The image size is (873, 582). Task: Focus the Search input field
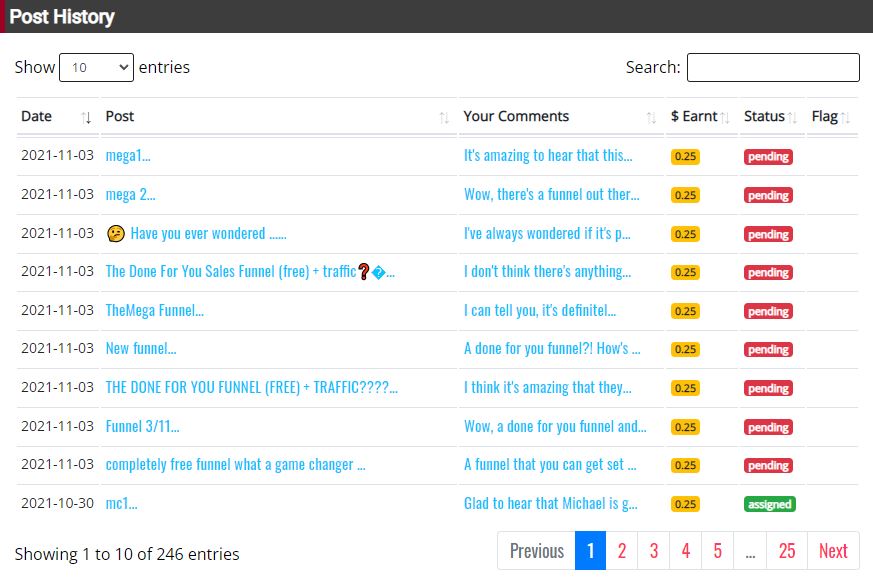773,67
